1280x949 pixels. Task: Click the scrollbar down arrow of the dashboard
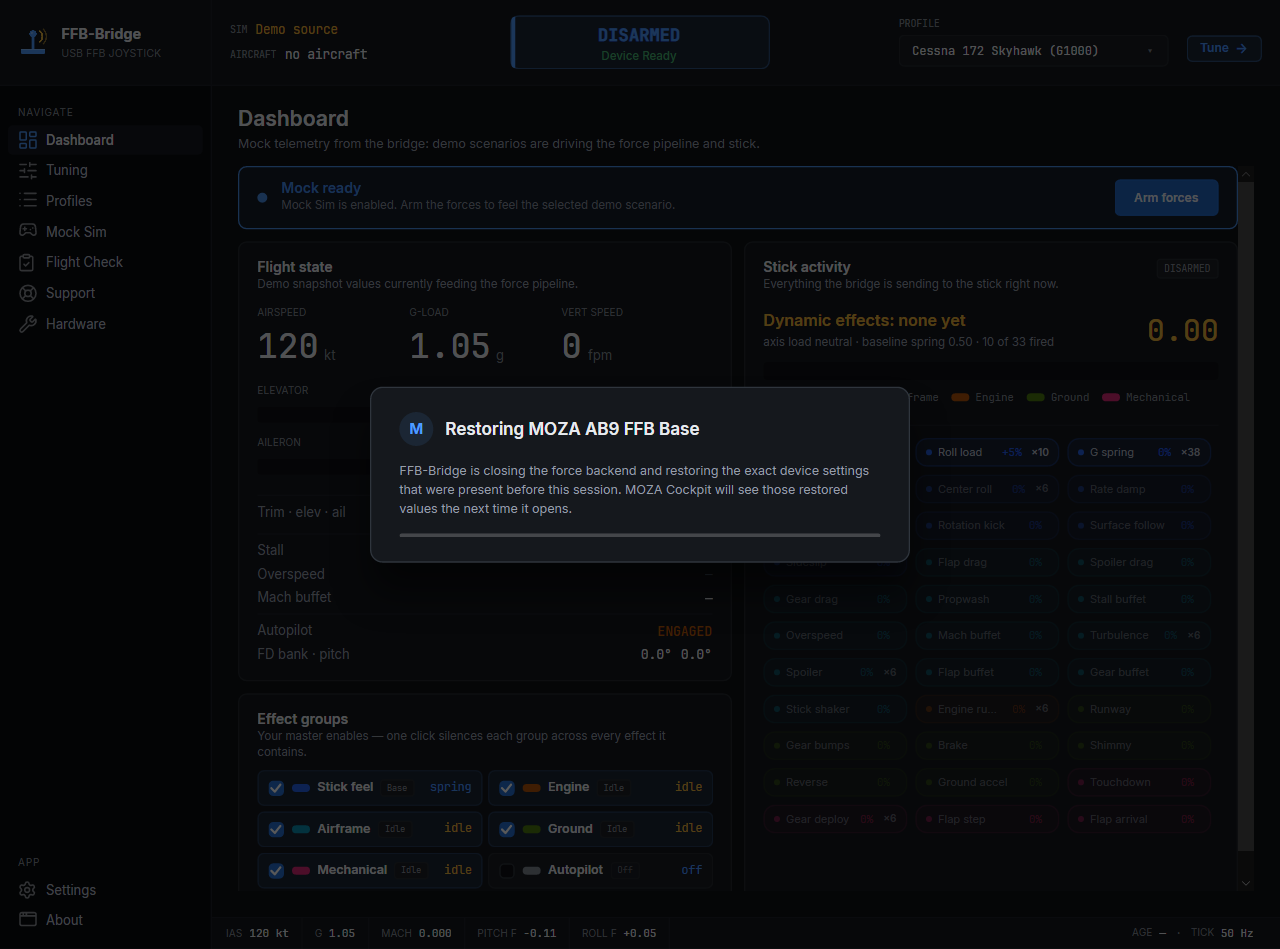(1246, 883)
